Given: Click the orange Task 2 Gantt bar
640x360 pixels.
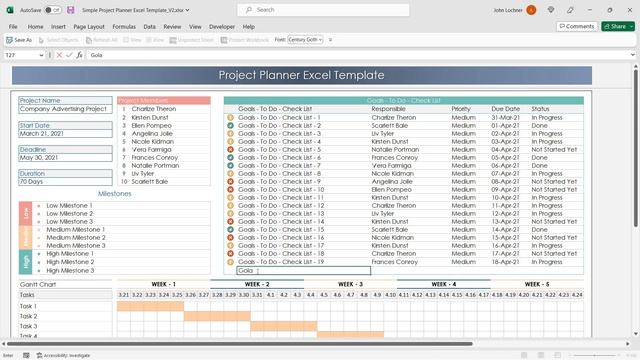Looking at the screenshot, I should pos(217,316).
